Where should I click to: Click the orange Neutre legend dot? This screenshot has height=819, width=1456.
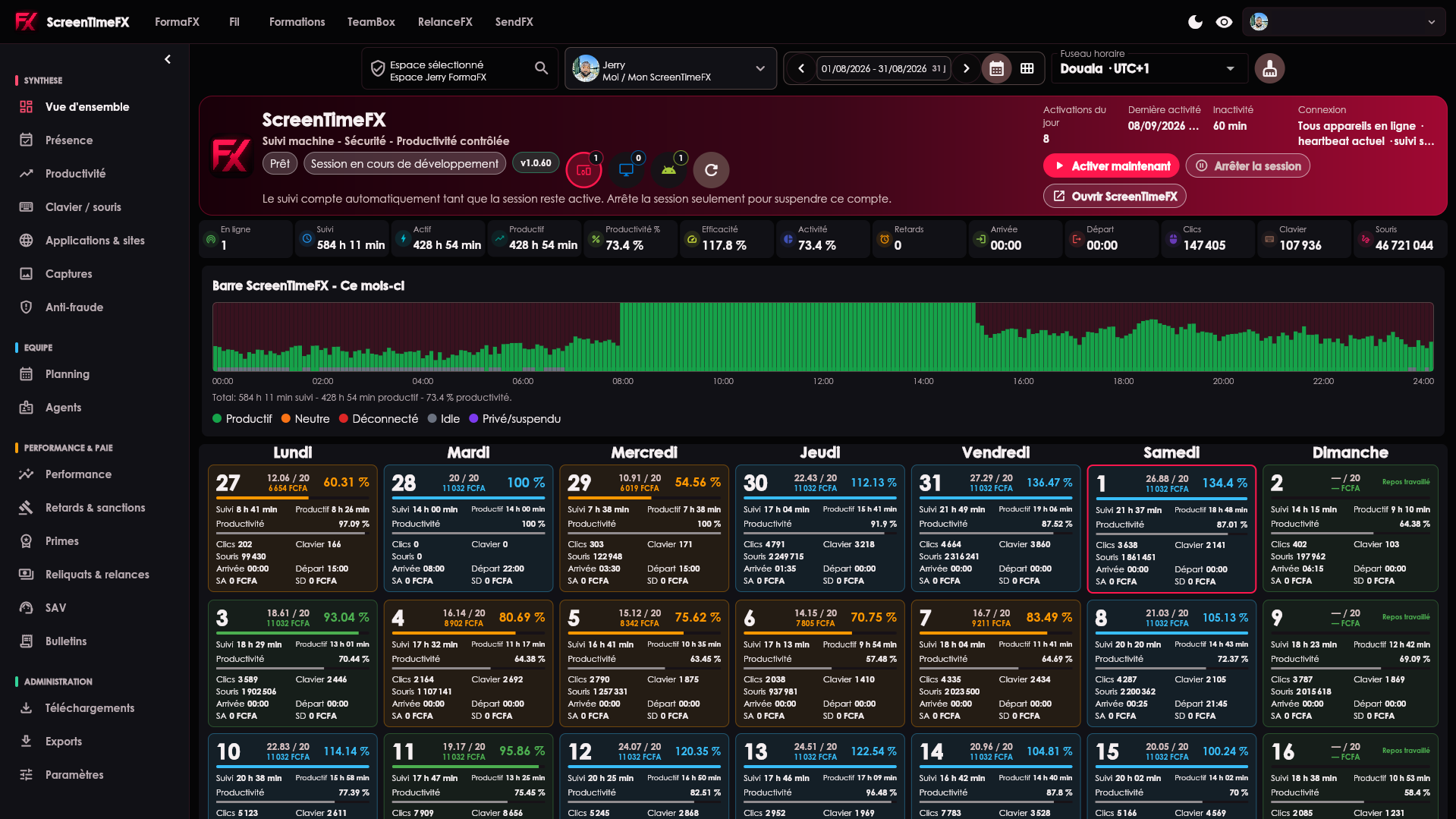tap(286, 419)
